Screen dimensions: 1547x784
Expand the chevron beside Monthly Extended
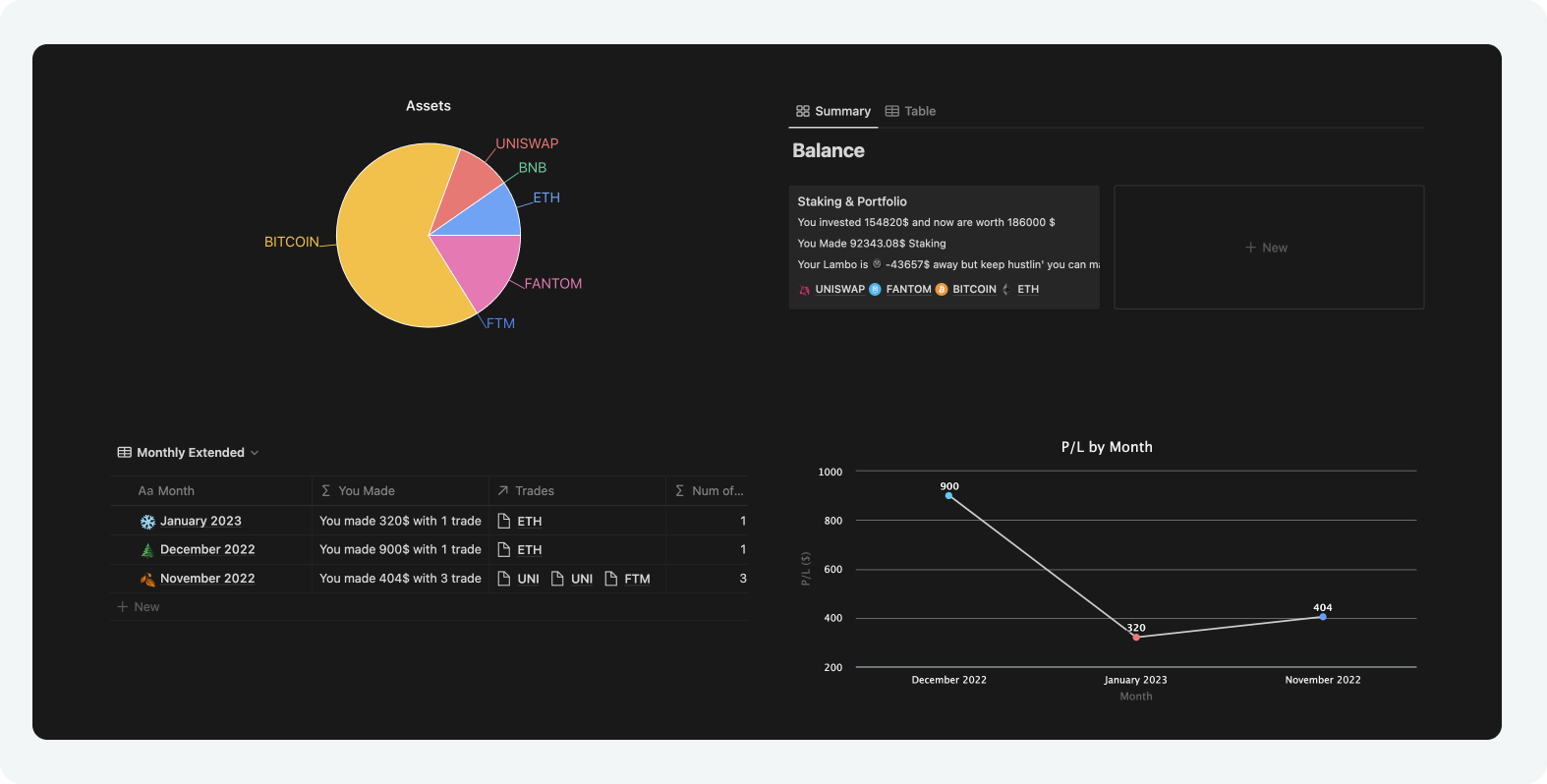[255, 453]
